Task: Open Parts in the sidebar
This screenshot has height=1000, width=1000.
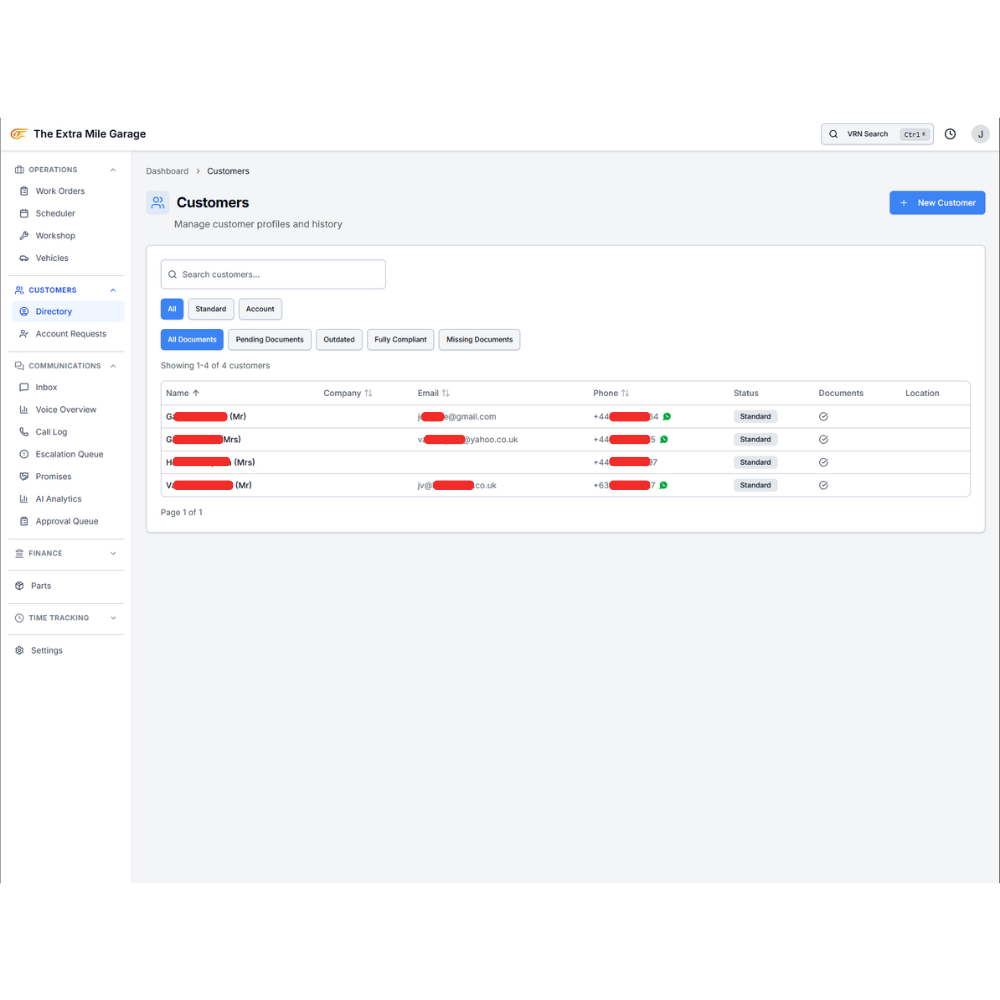Action: 40,586
